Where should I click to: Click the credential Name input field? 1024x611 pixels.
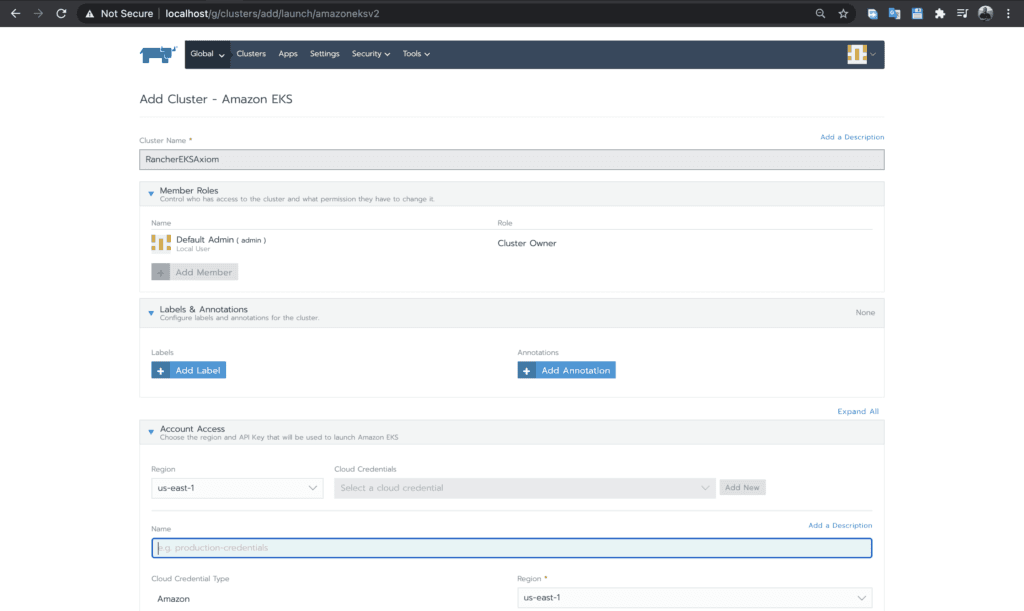[512, 548]
